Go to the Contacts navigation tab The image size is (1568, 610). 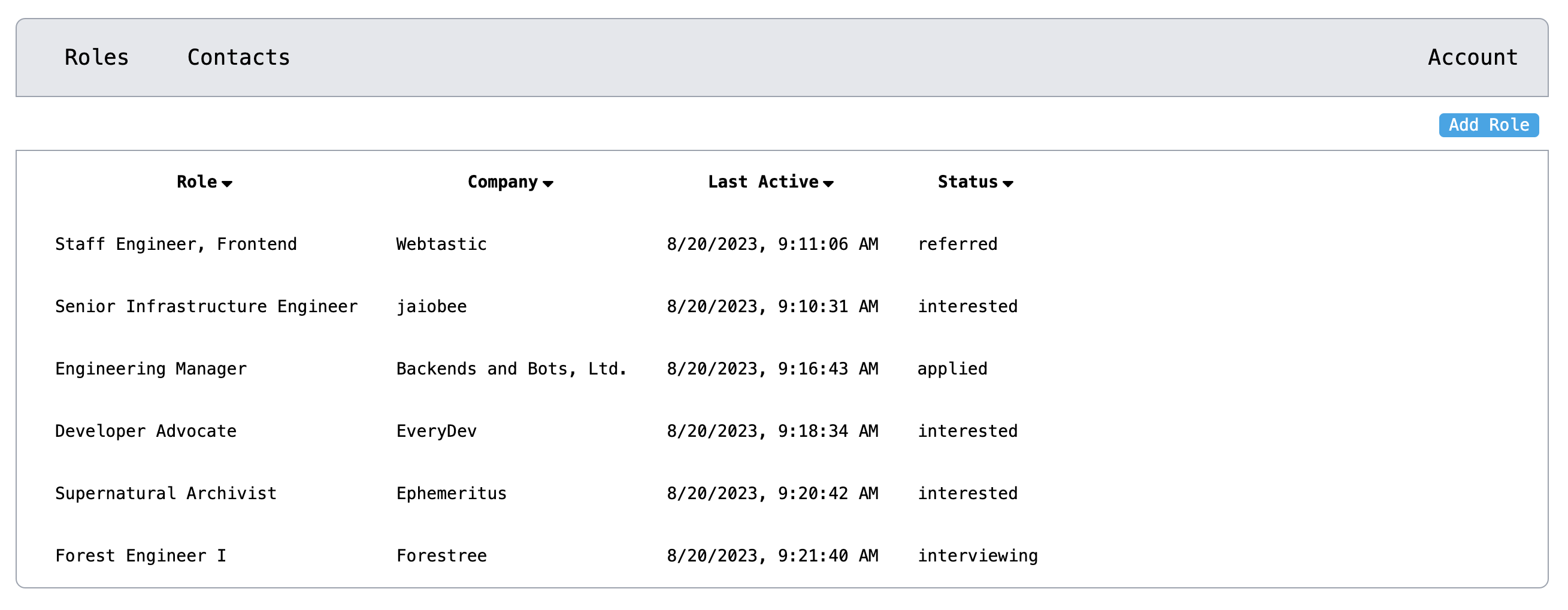tap(238, 58)
